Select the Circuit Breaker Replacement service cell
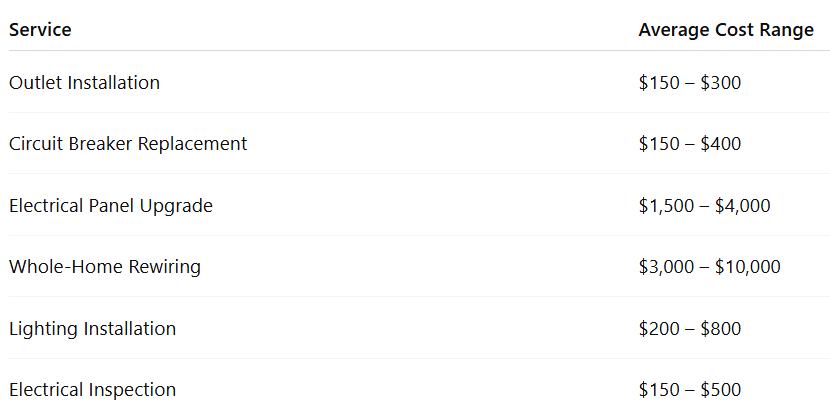 coord(128,144)
